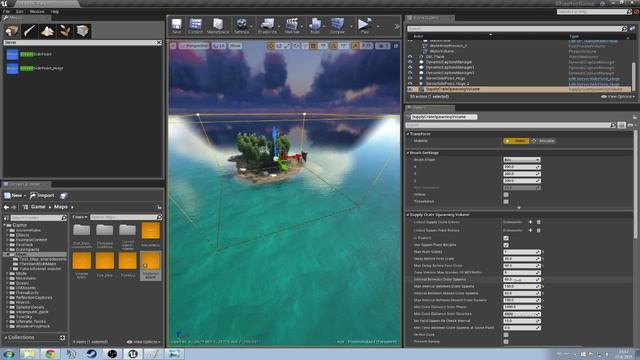Viewport: 640px width, 360px height.
Task: Click the Save toolbar icon
Action: (x=176, y=26)
